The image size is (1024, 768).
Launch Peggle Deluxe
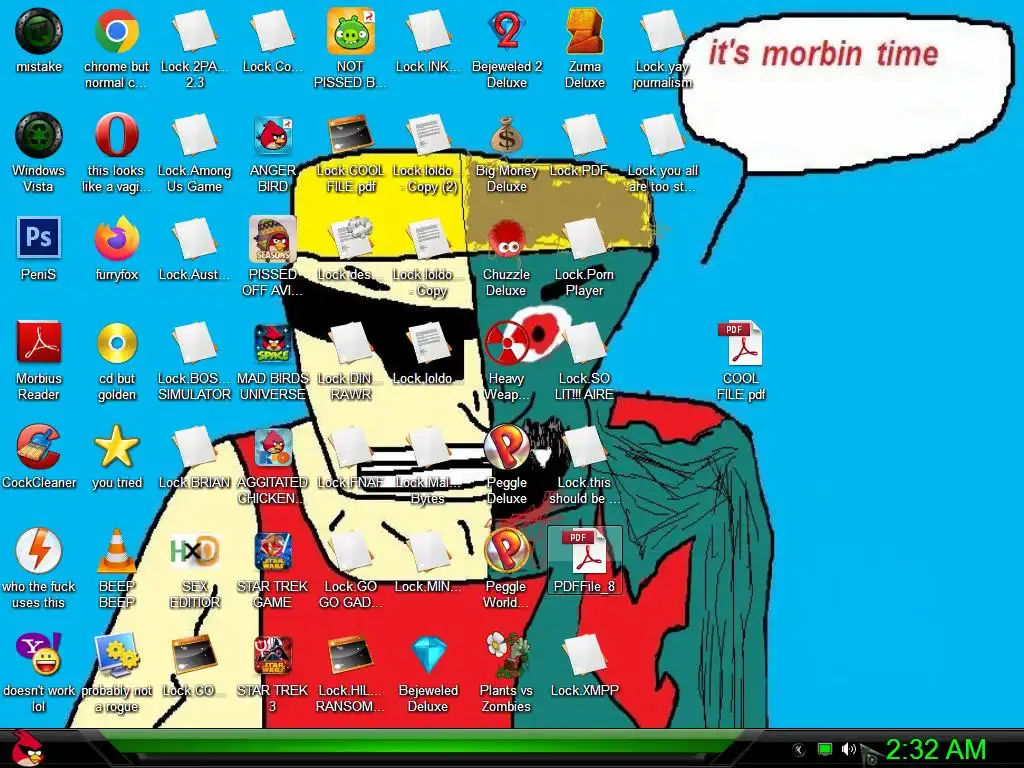click(x=507, y=447)
